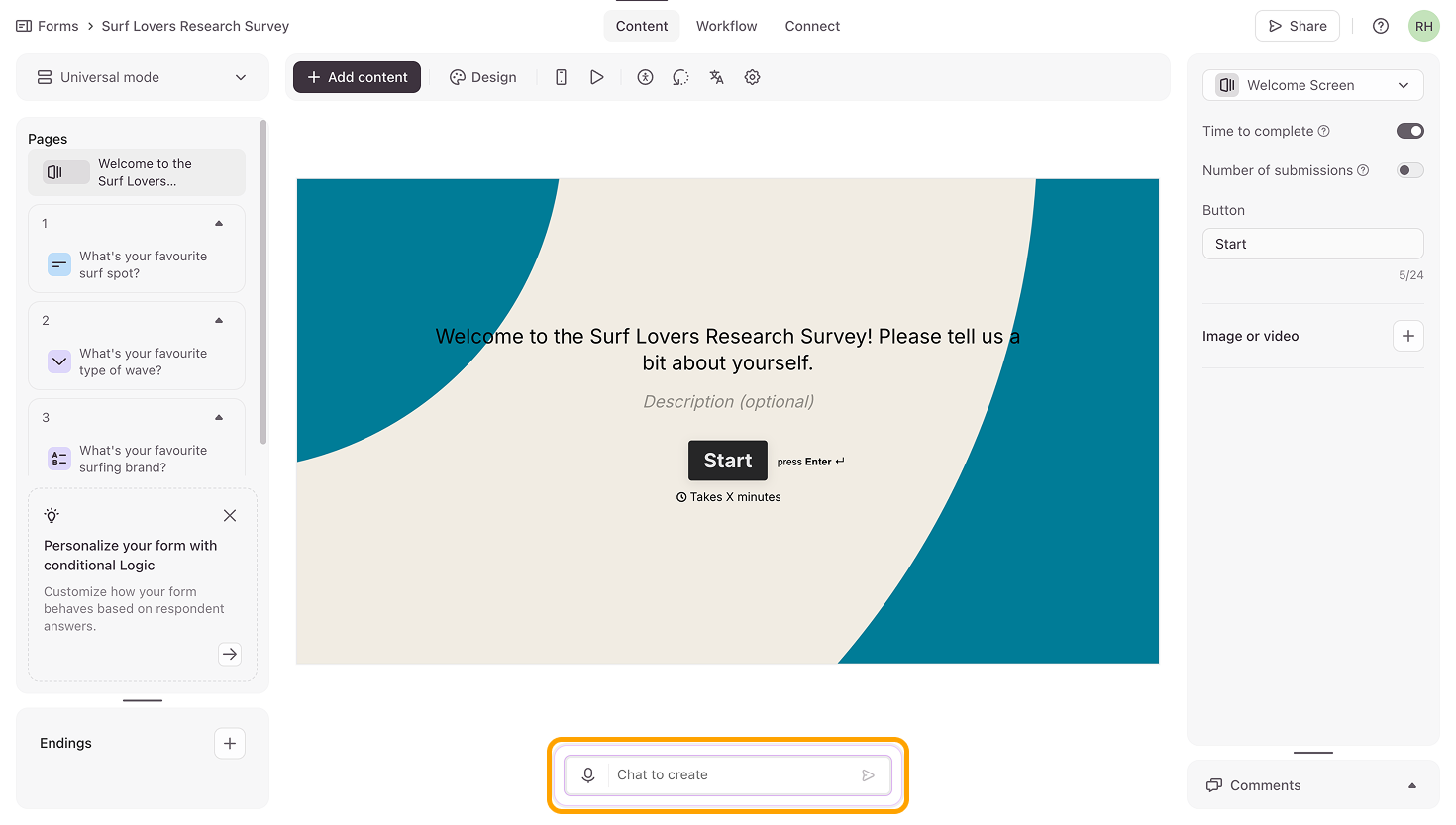Add a new ending with plus button
This screenshot has width=1456, height=825.
(230, 743)
